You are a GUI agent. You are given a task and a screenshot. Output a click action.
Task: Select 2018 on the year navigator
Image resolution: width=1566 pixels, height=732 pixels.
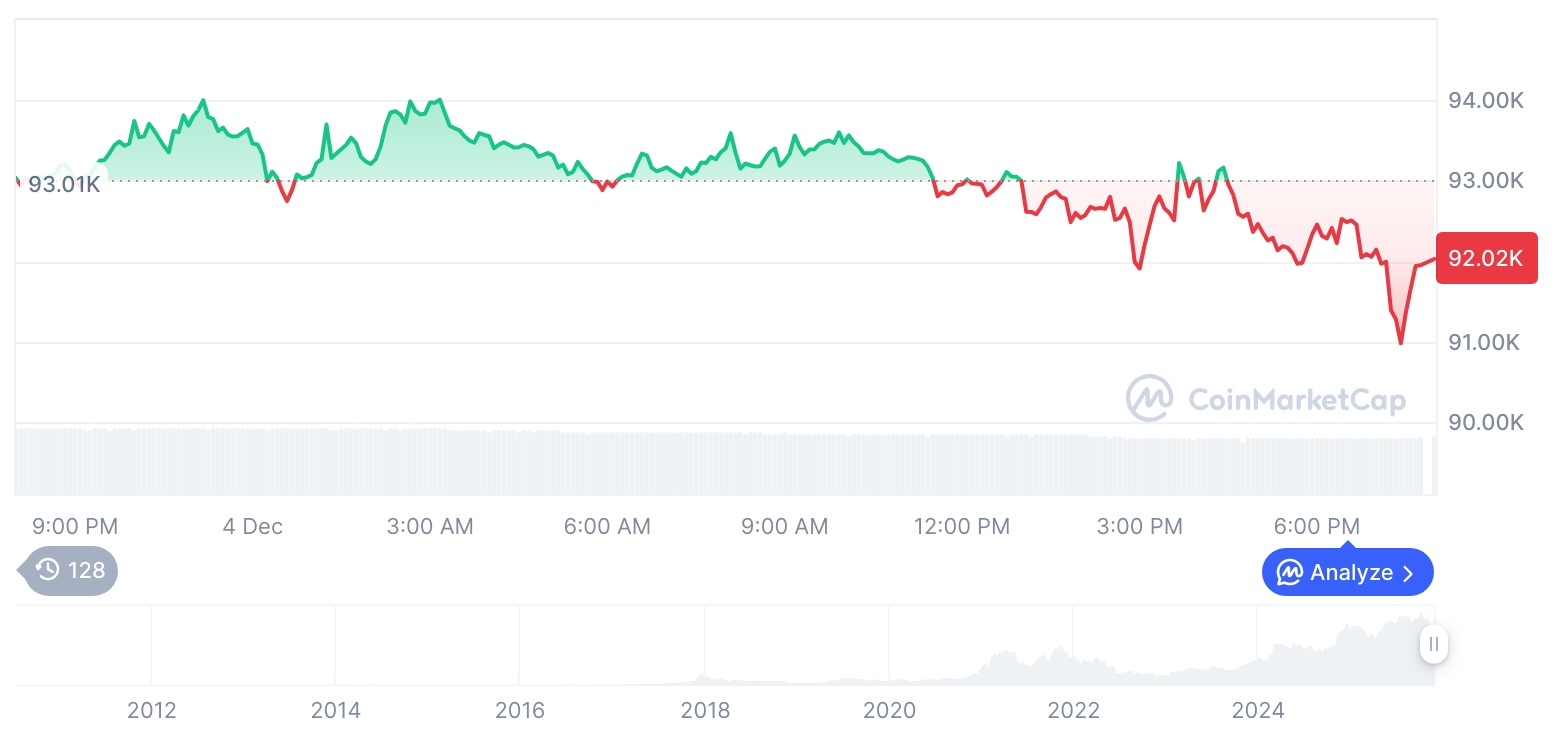point(705,711)
